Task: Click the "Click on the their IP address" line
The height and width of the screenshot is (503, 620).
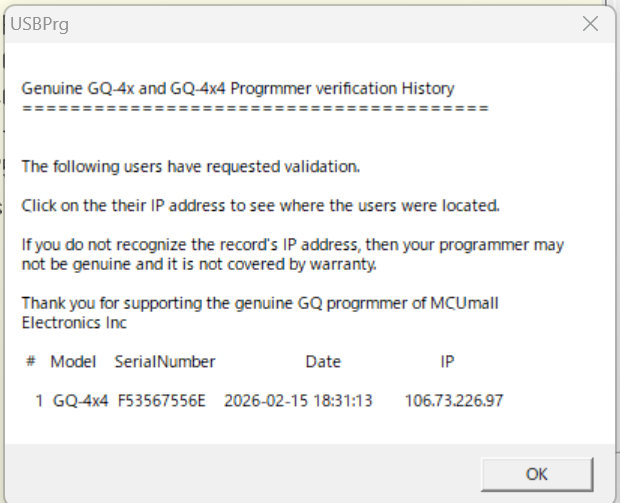Action: click(x=260, y=206)
